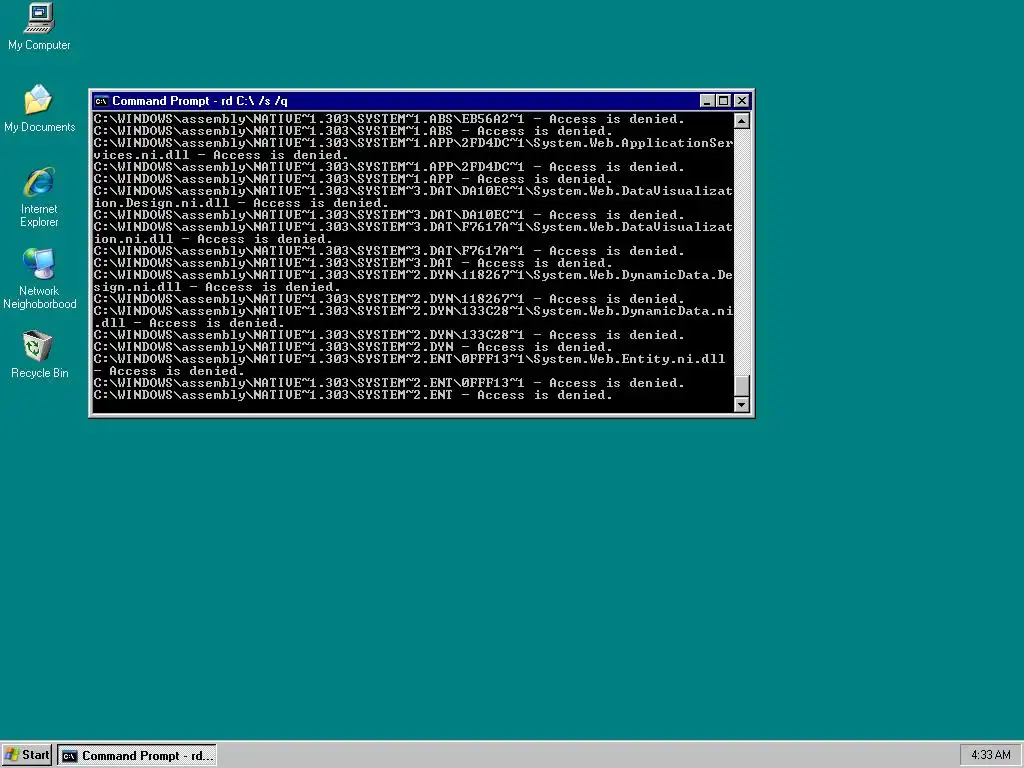Image resolution: width=1024 pixels, height=768 pixels.
Task: Click the last line 'SYSTEM~2.ENT - Access is denied.'
Action: [353, 395]
